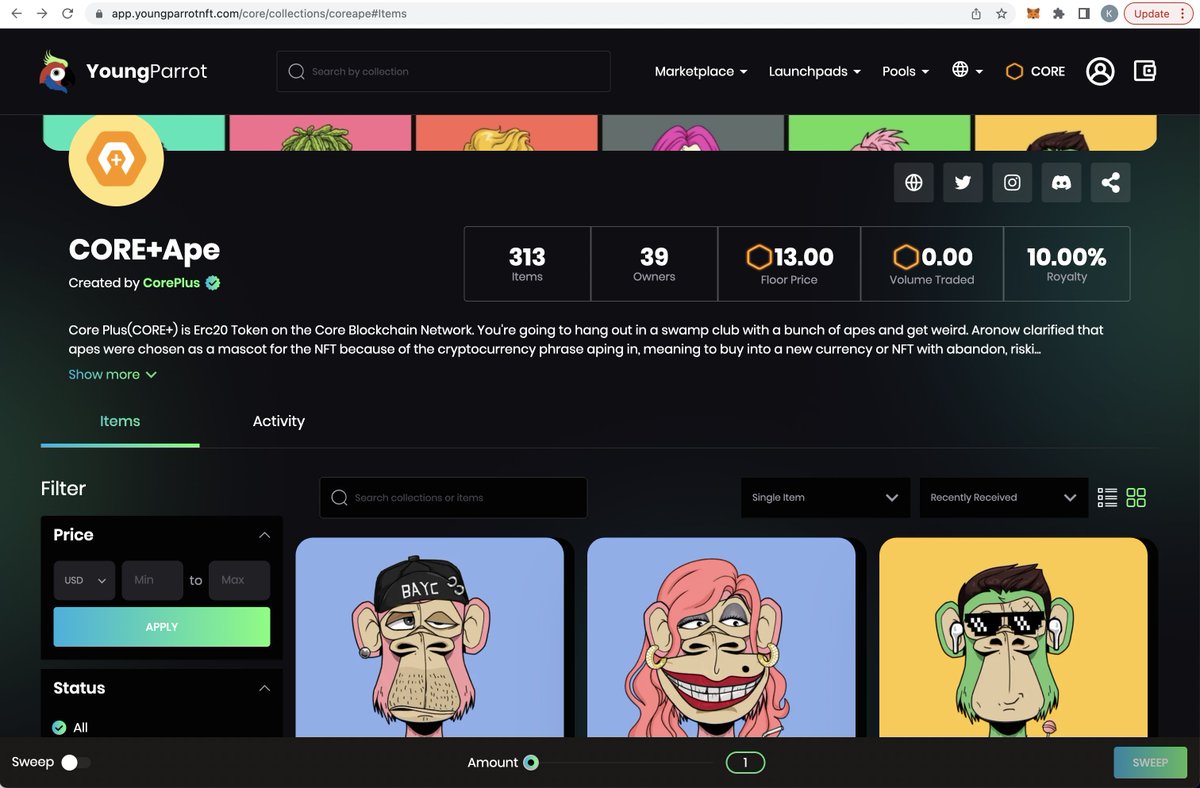Click the 0.00 Volume Traded stat
Image resolution: width=1200 pixels, height=788 pixels.
click(932, 264)
